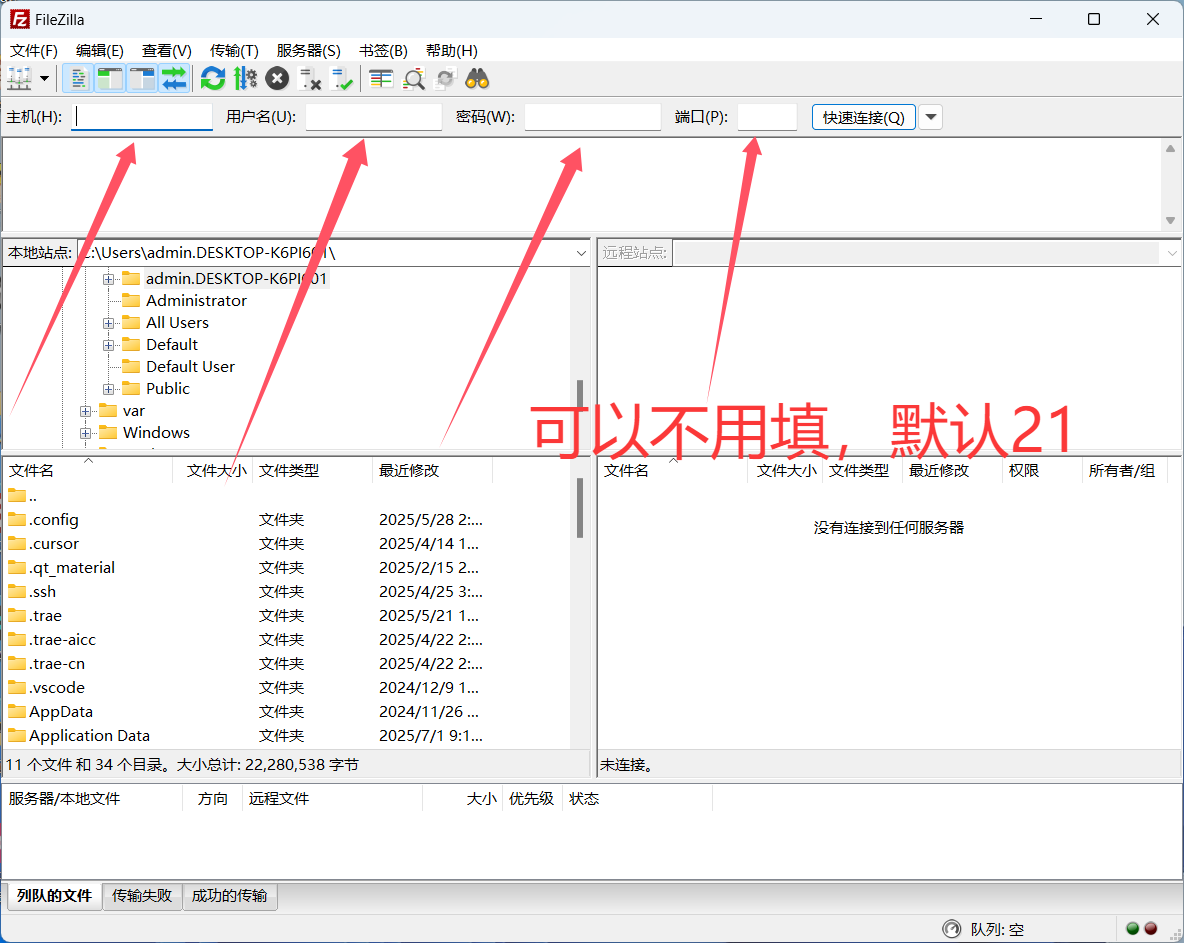Toggle local directory tree display

pyautogui.click(x=110, y=79)
